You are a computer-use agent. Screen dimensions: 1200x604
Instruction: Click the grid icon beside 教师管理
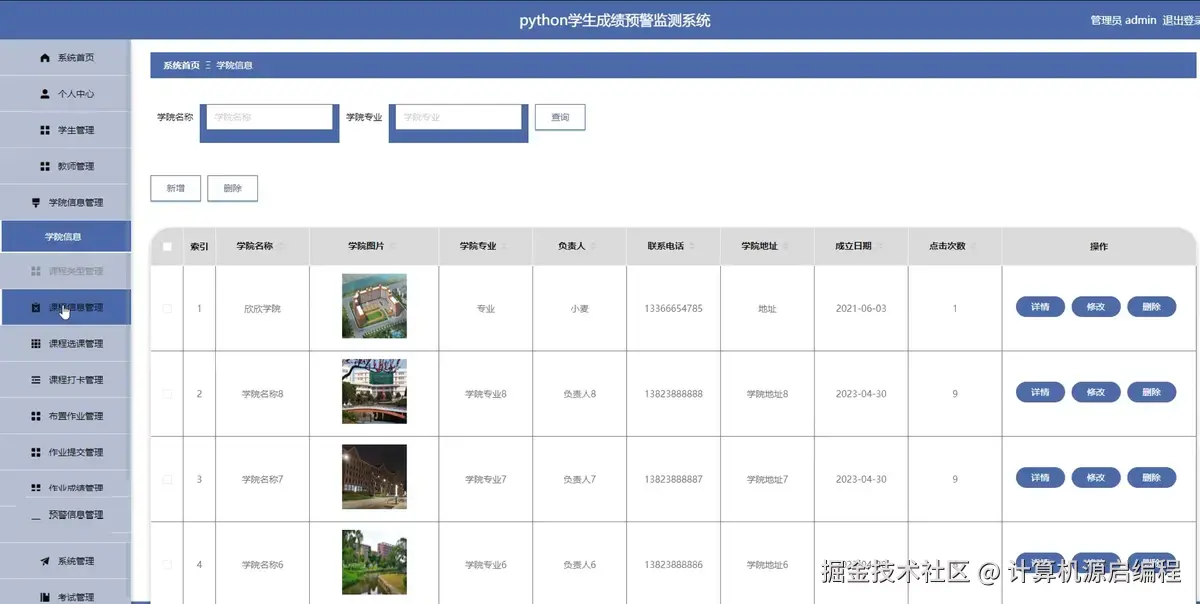click(x=45, y=166)
